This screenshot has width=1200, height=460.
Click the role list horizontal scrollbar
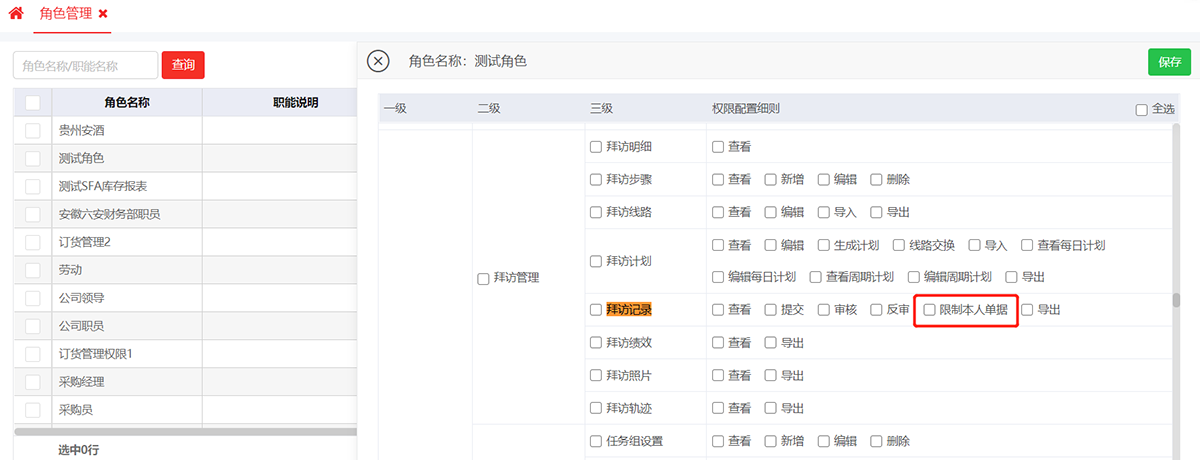185,432
